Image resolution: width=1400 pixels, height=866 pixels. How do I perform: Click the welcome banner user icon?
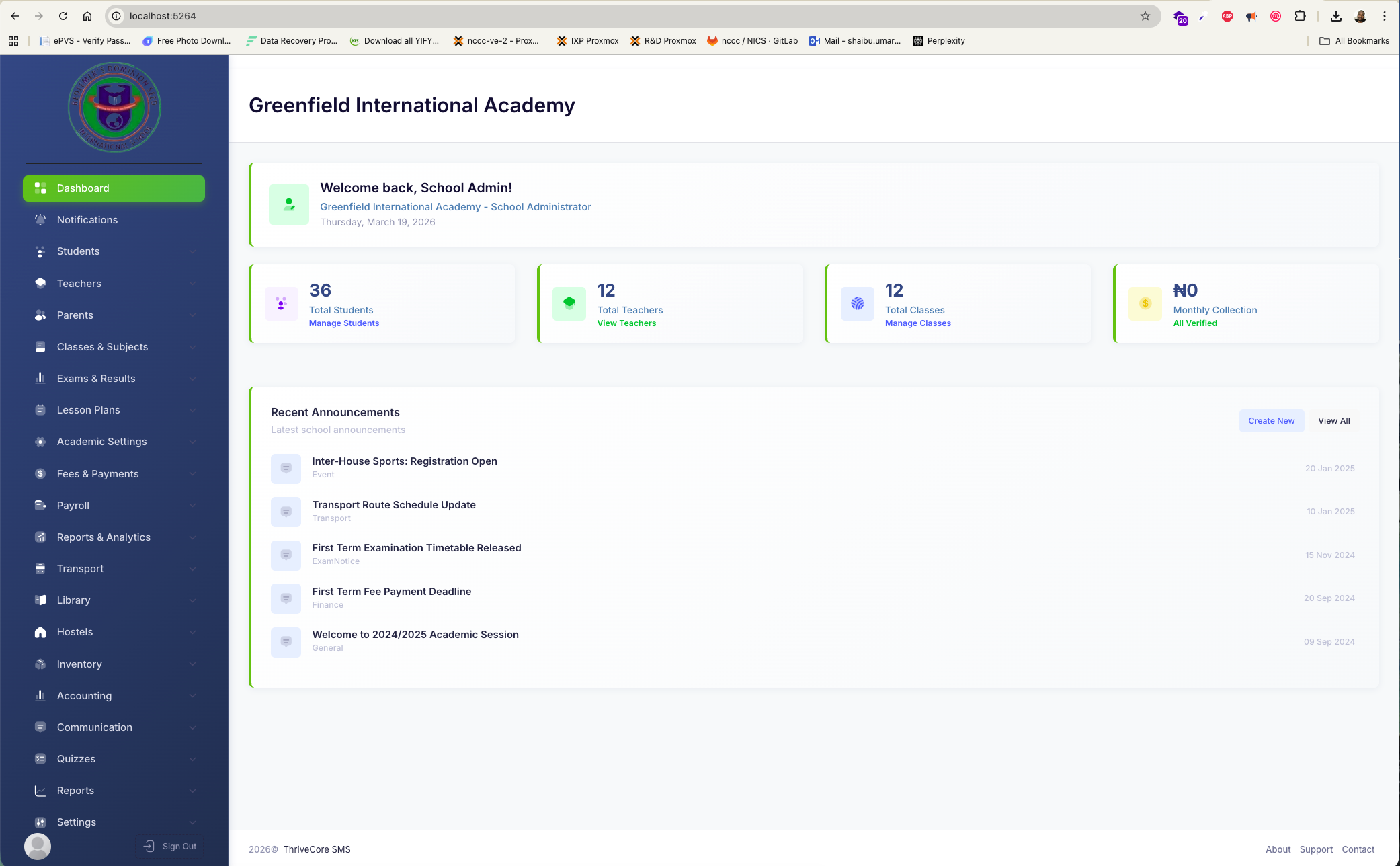289,204
